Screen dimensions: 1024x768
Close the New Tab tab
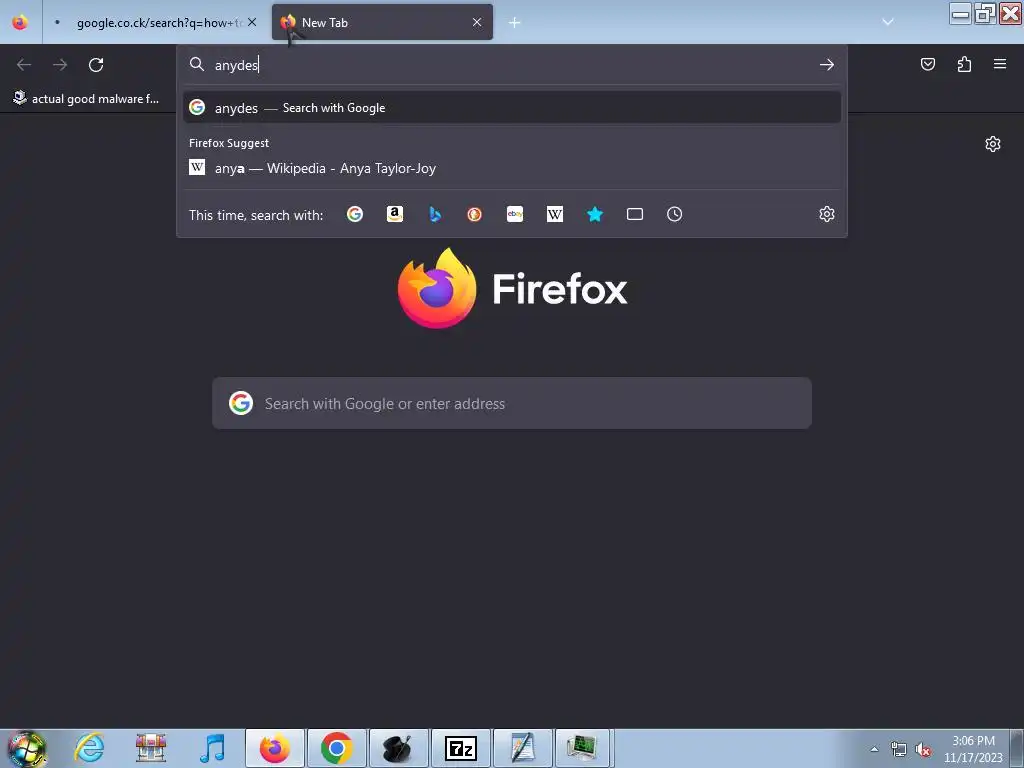coord(477,22)
